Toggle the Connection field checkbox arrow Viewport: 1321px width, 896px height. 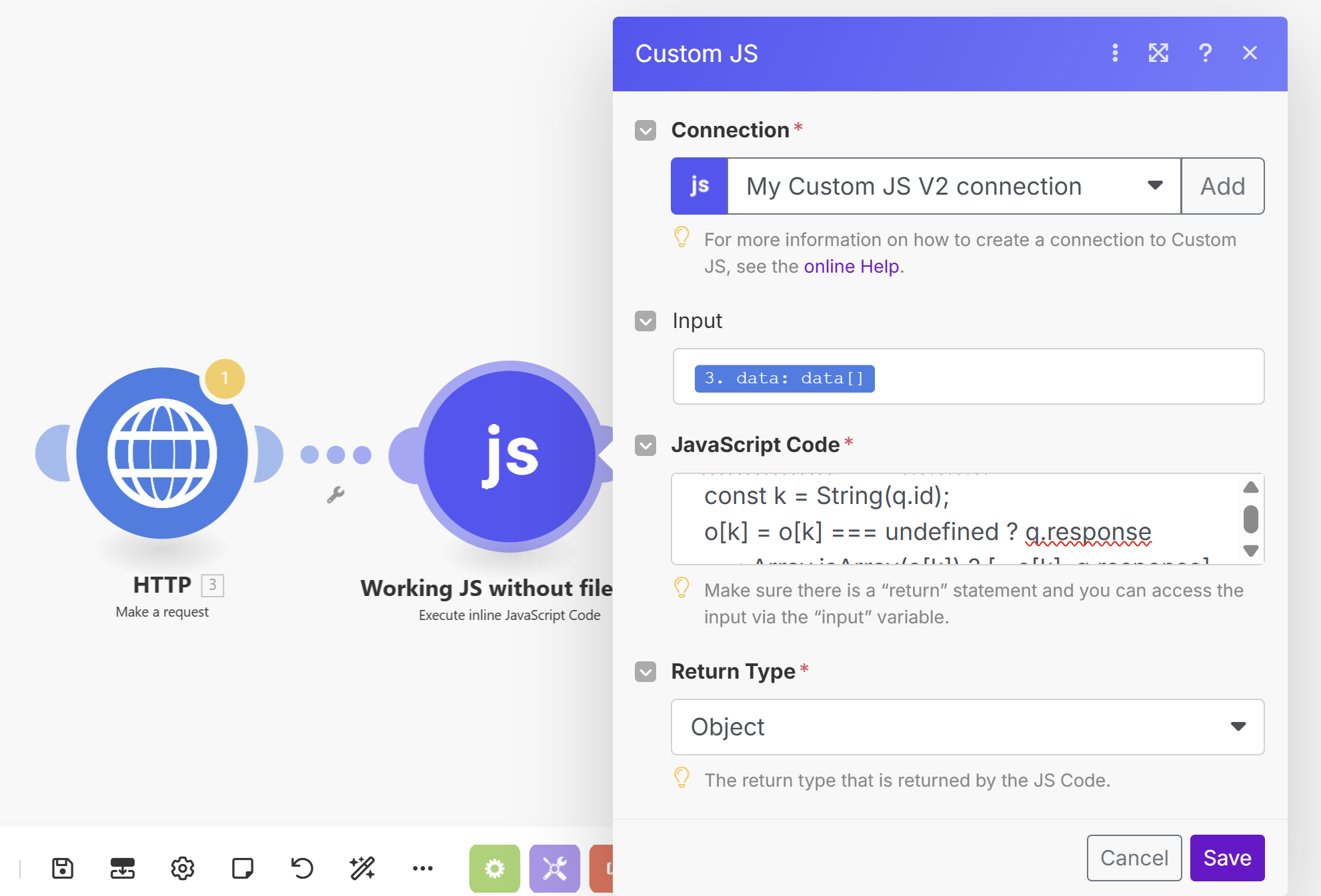coord(645,131)
